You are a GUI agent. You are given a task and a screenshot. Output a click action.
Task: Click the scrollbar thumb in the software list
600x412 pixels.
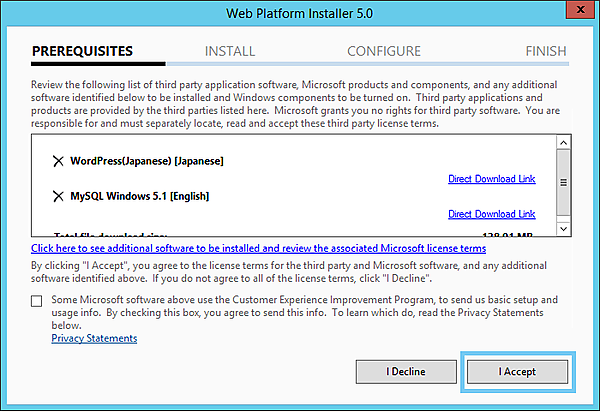coord(563,183)
